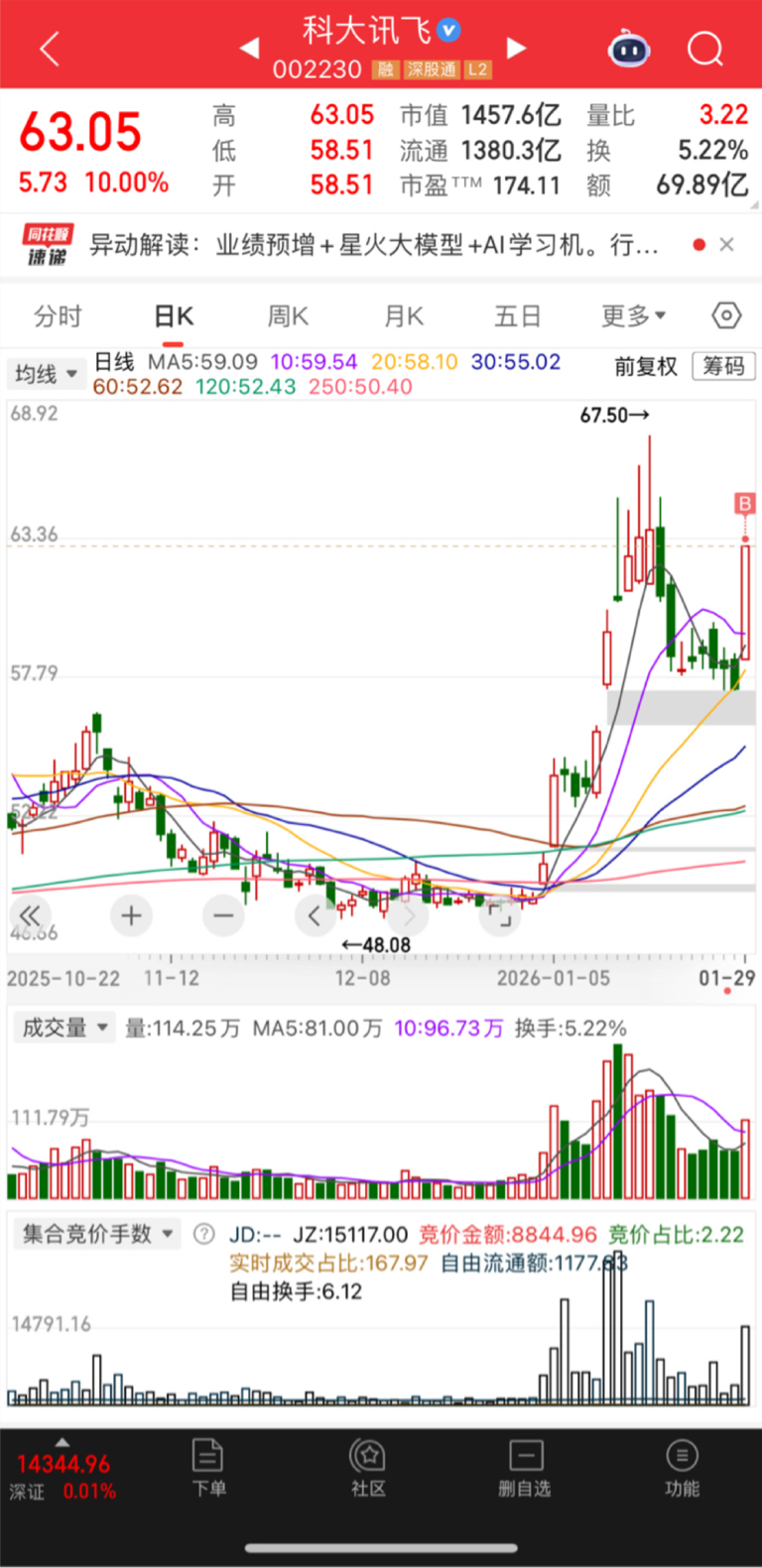Zoom in the K-line chart with plus
The image size is (762, 1568).
coord(131,915)
